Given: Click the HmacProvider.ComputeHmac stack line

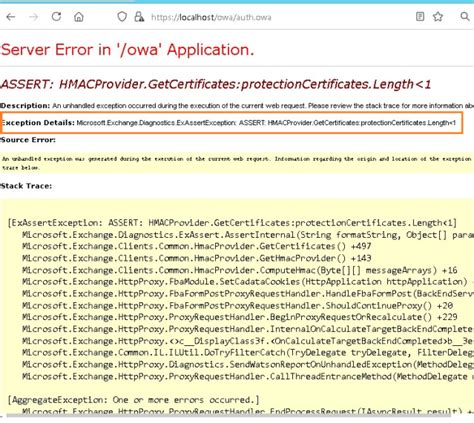Looking at the screenshot, I should point(239,270).
